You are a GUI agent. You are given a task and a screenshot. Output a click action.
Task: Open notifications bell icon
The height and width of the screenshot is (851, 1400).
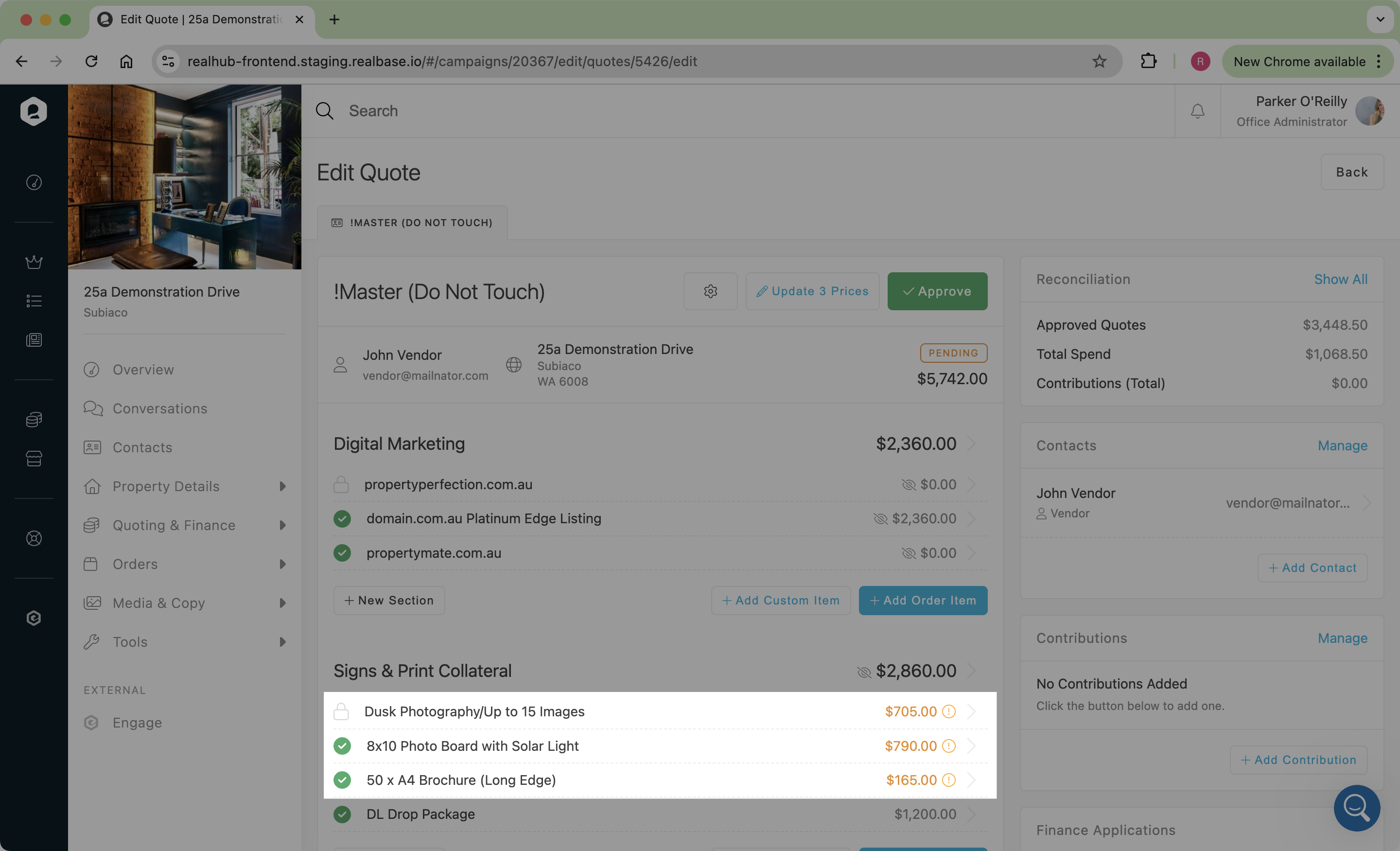click(1197, 111)
